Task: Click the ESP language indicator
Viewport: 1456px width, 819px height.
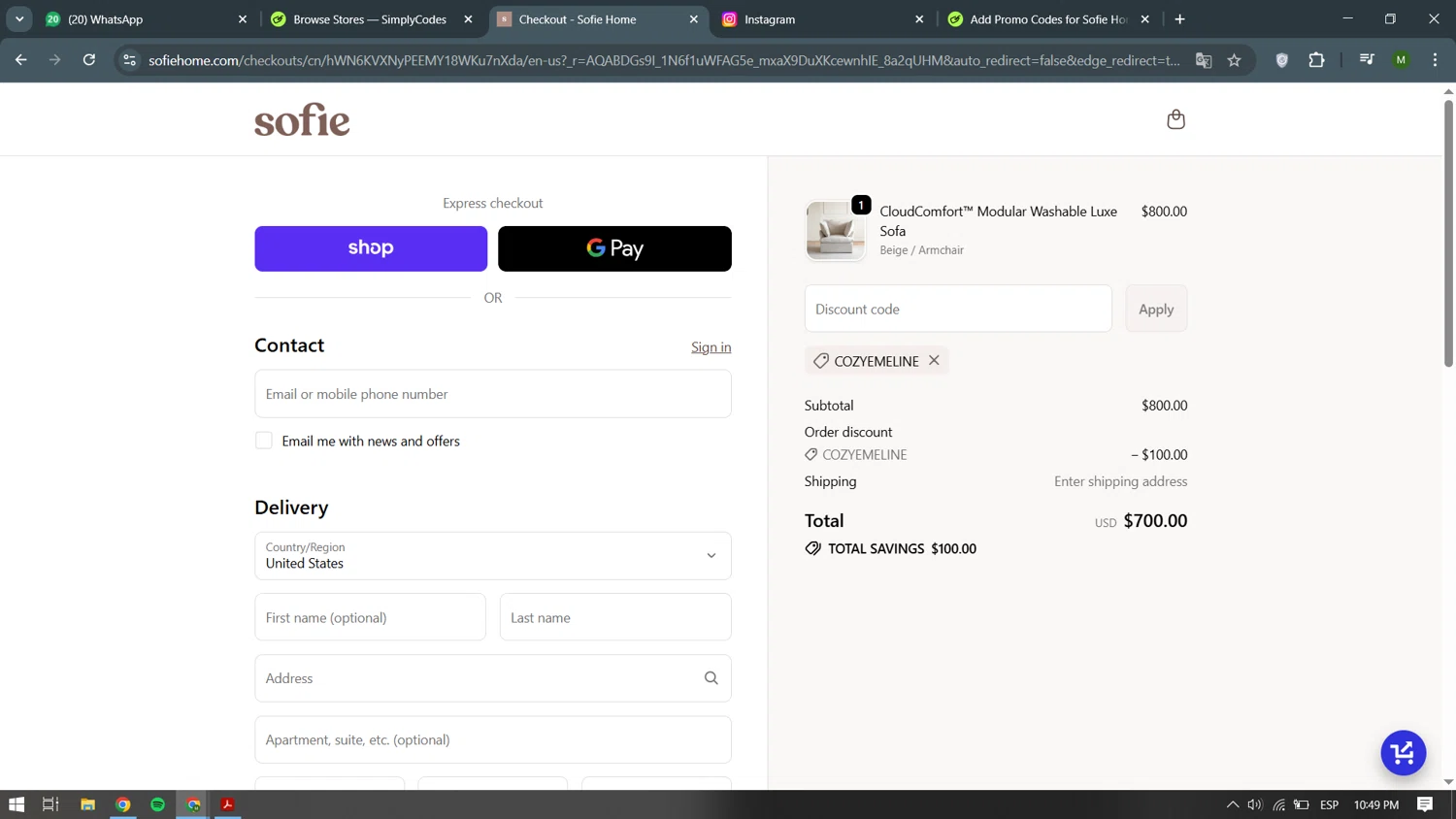Action: [1330, 804]
